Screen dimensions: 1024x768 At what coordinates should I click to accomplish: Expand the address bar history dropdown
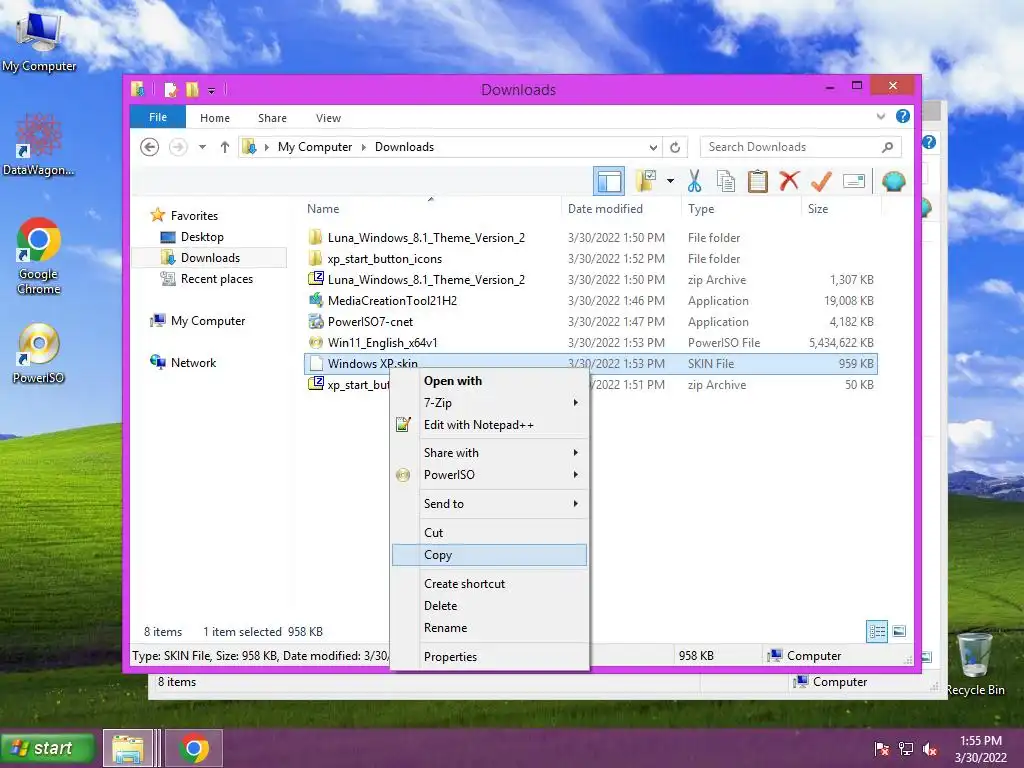653,148
